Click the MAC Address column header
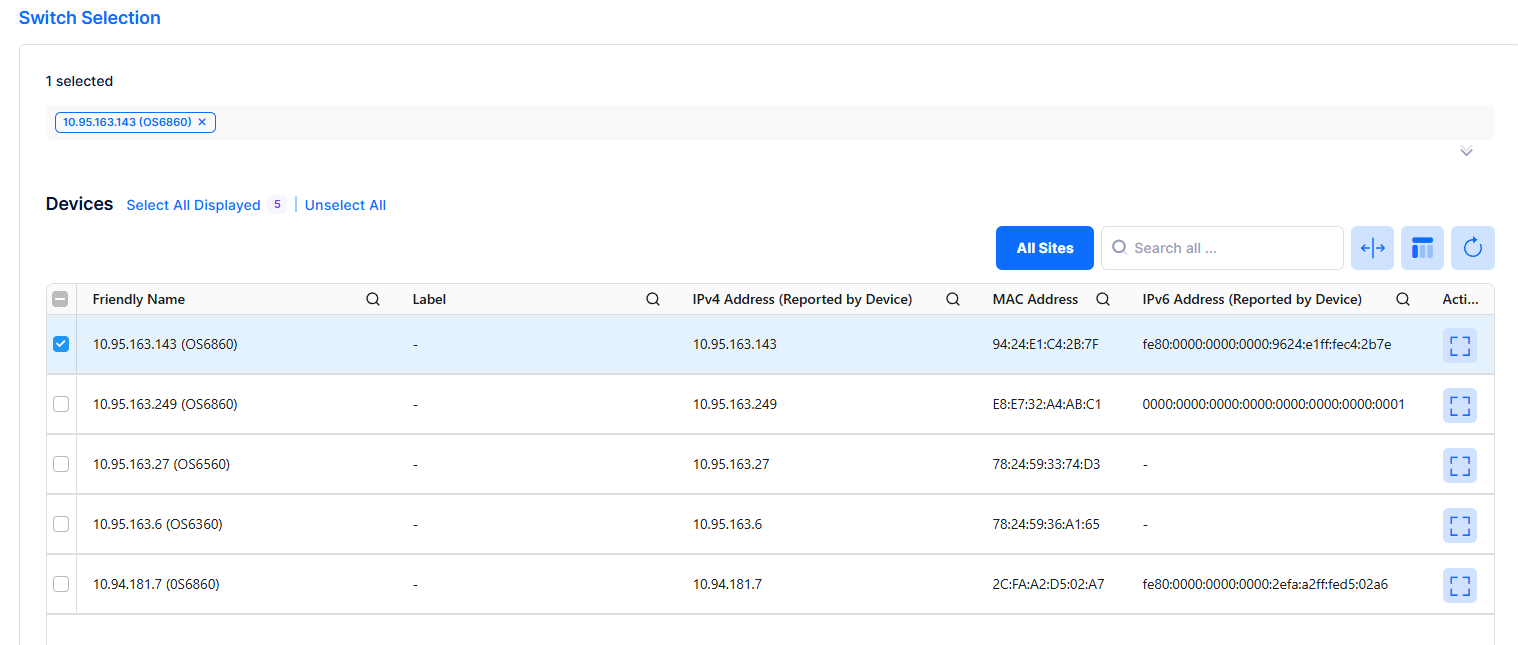Screen dimensions: 1518x645 pyautogui.click(x=1035, y=299)
